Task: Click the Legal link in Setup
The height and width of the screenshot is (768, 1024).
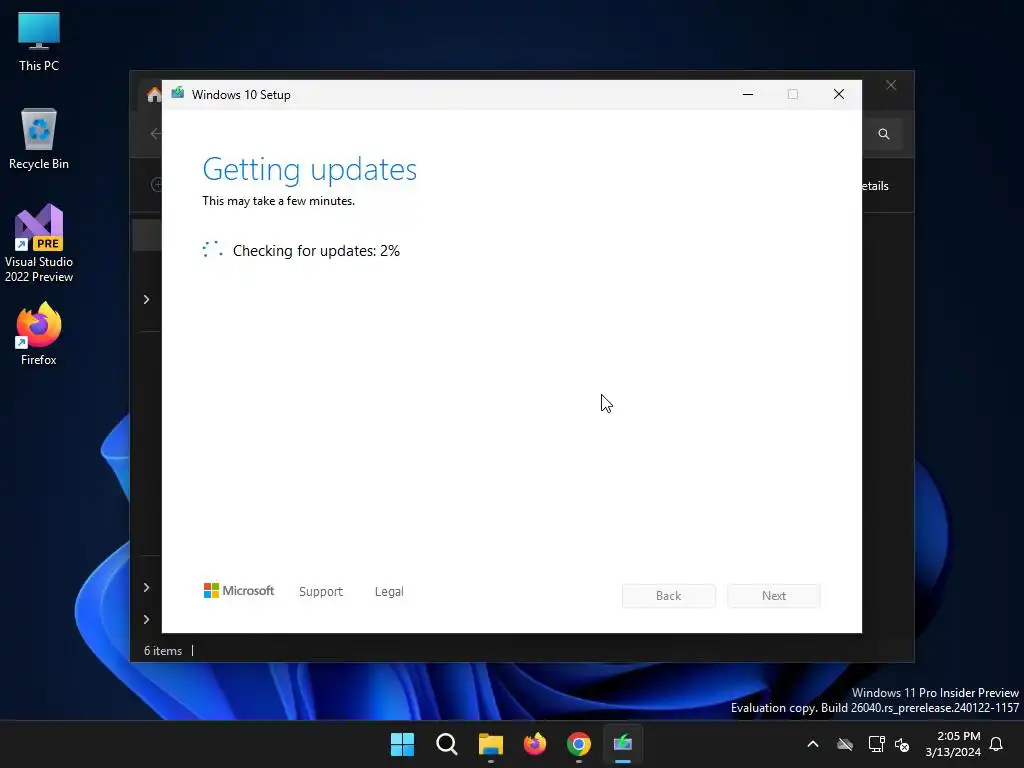Action: click(389, 592)
